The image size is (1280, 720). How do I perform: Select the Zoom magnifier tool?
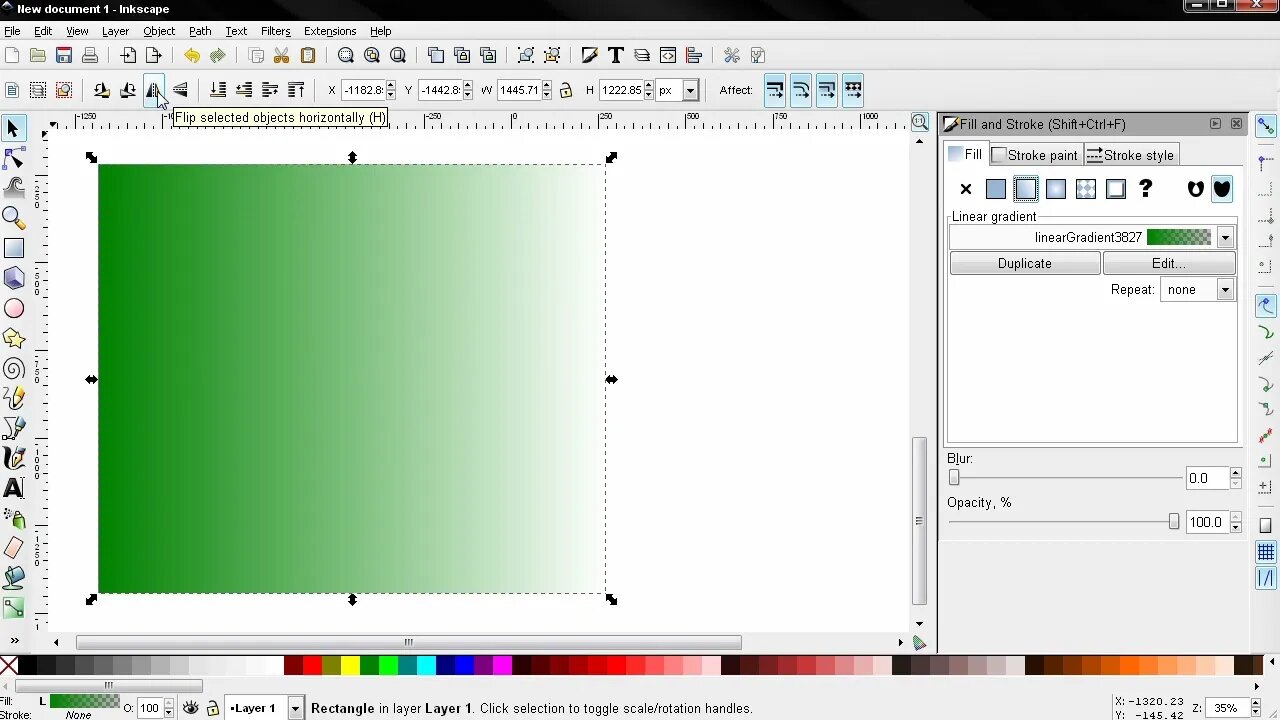click(13, 218)
